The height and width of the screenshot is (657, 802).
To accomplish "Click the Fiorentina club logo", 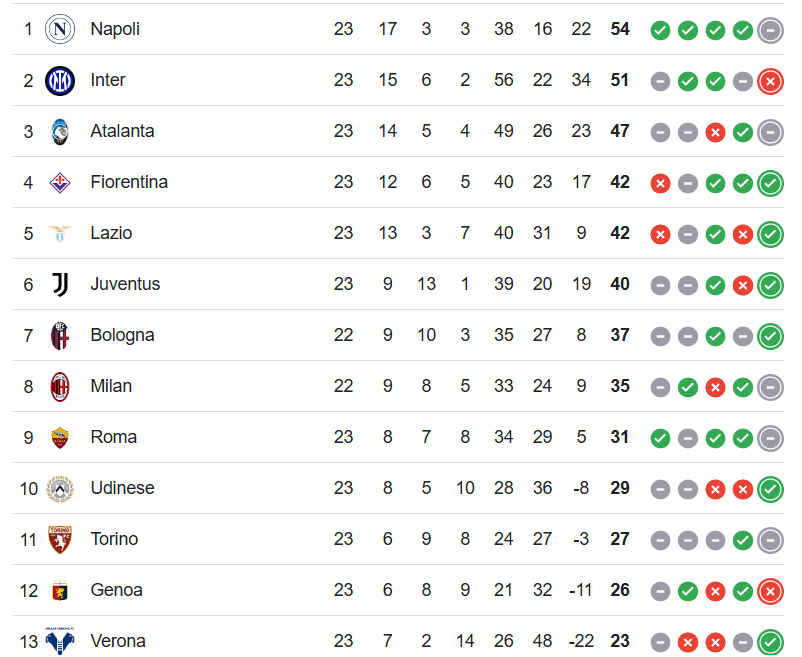I will 60,182.
